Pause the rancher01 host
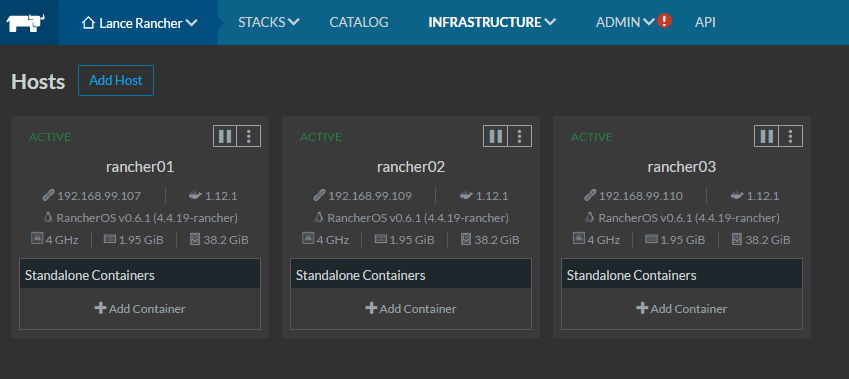The image size is (849, 379). click(225, 136)
